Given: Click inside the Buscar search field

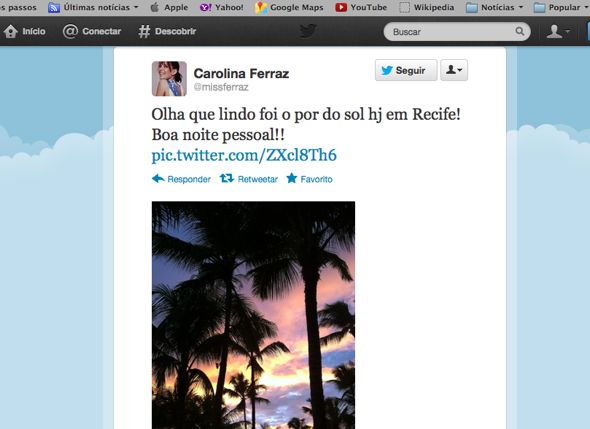Looking at the screenshot, I should coord(452,32).
